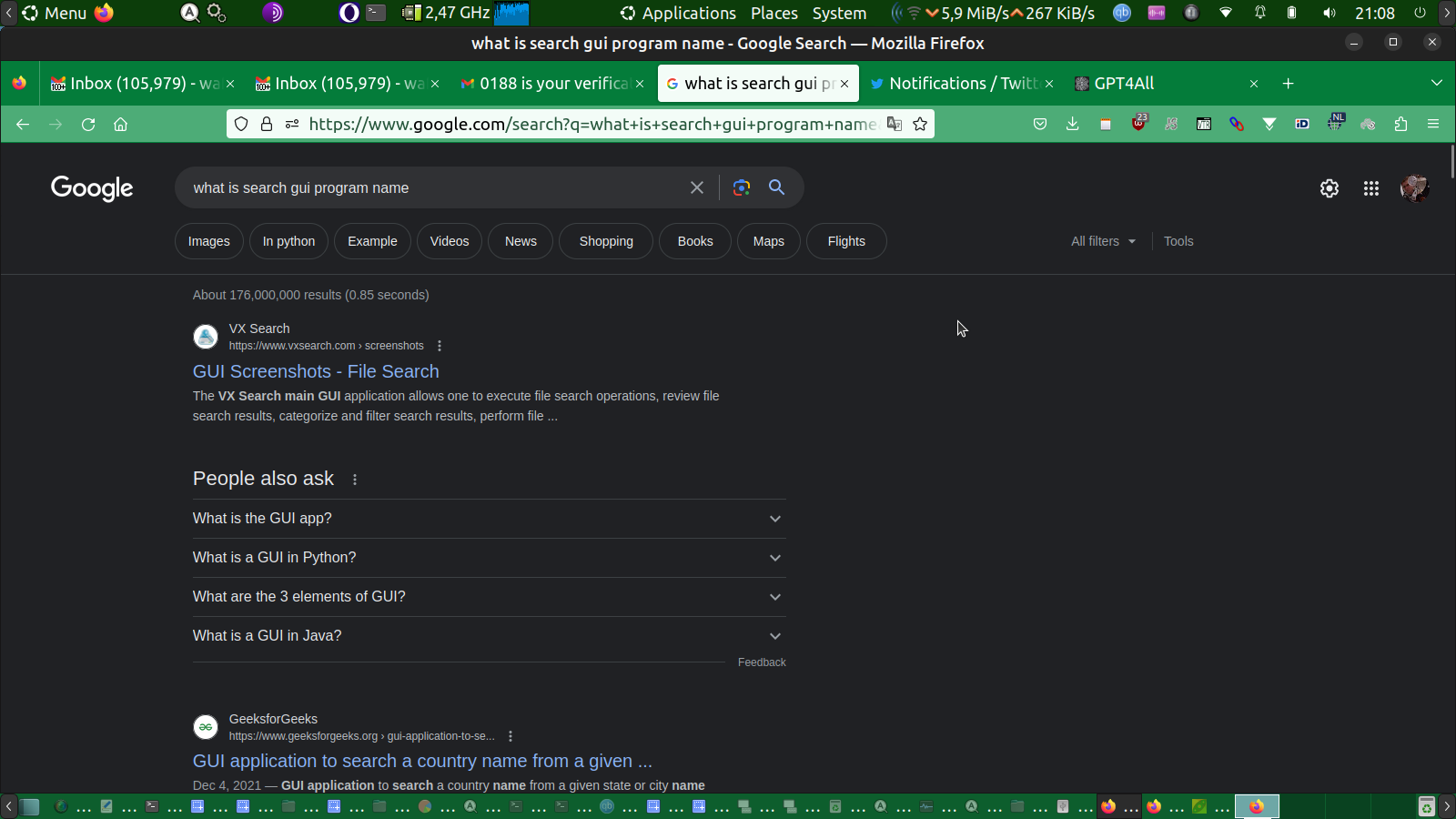Open "GUI Screenshots - File Search" result
Image resolution: width=1456 pixels, height=819 pixels.
point(316,371)
